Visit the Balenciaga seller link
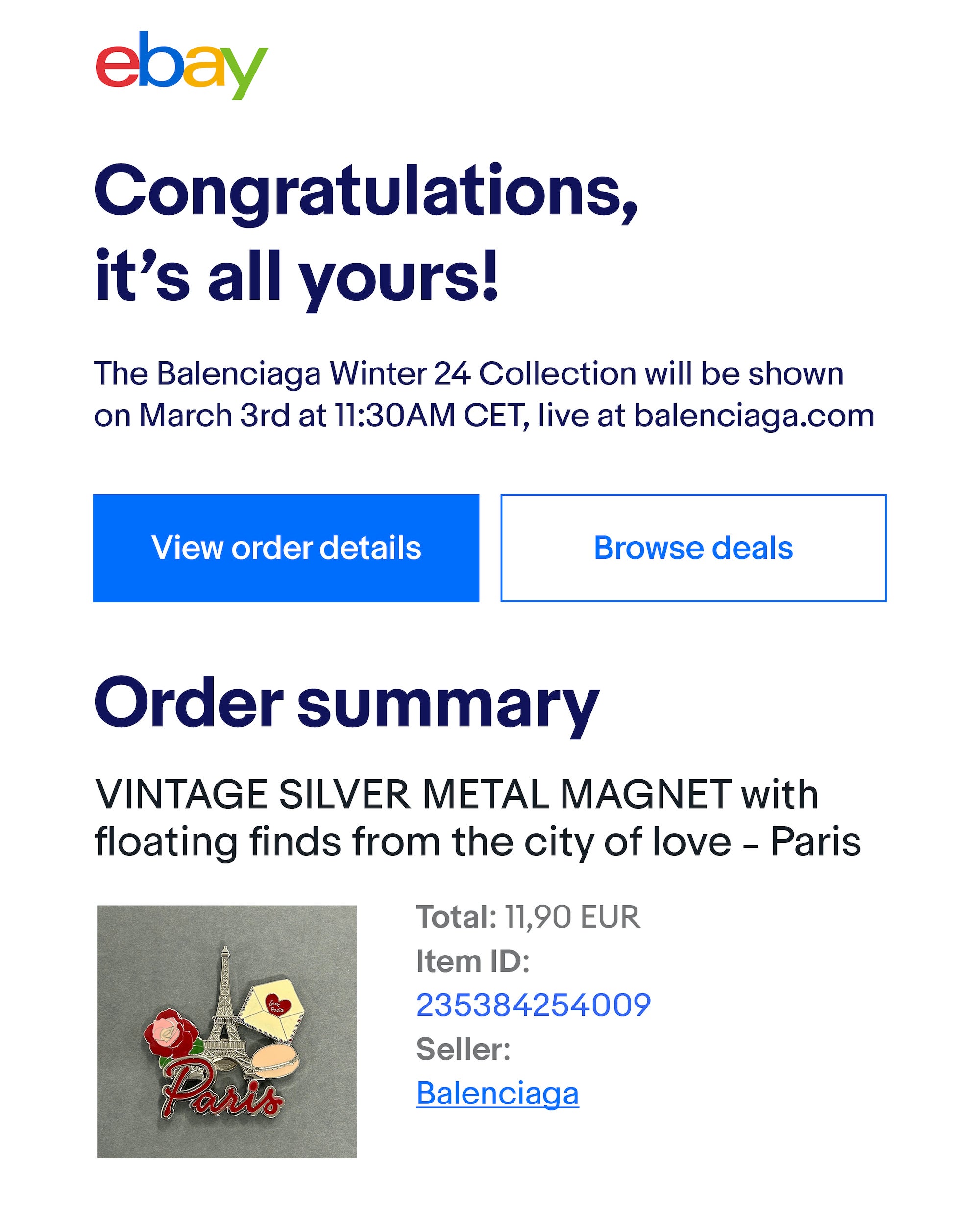The height and width of the screenshot is (1225, 980). [x=497, y=1093]
